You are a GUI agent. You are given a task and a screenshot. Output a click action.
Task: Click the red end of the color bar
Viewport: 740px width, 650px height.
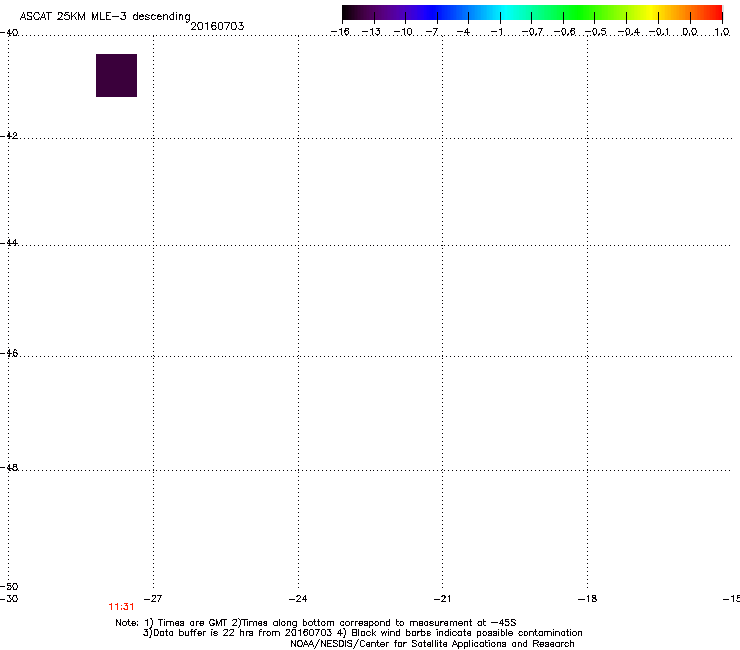pyautogui.click(x=715, y=12)
